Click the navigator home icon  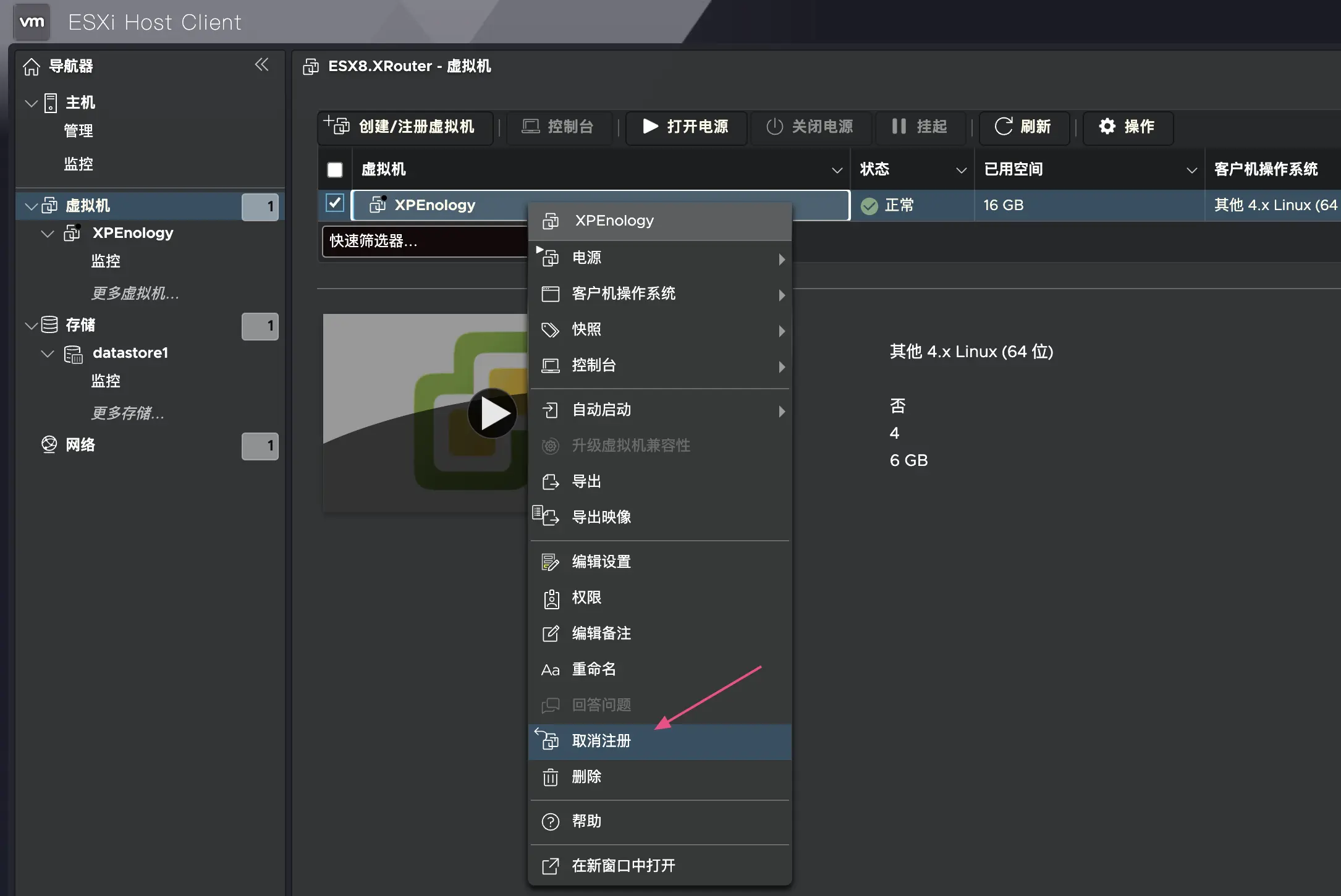[x=32, y=66]
